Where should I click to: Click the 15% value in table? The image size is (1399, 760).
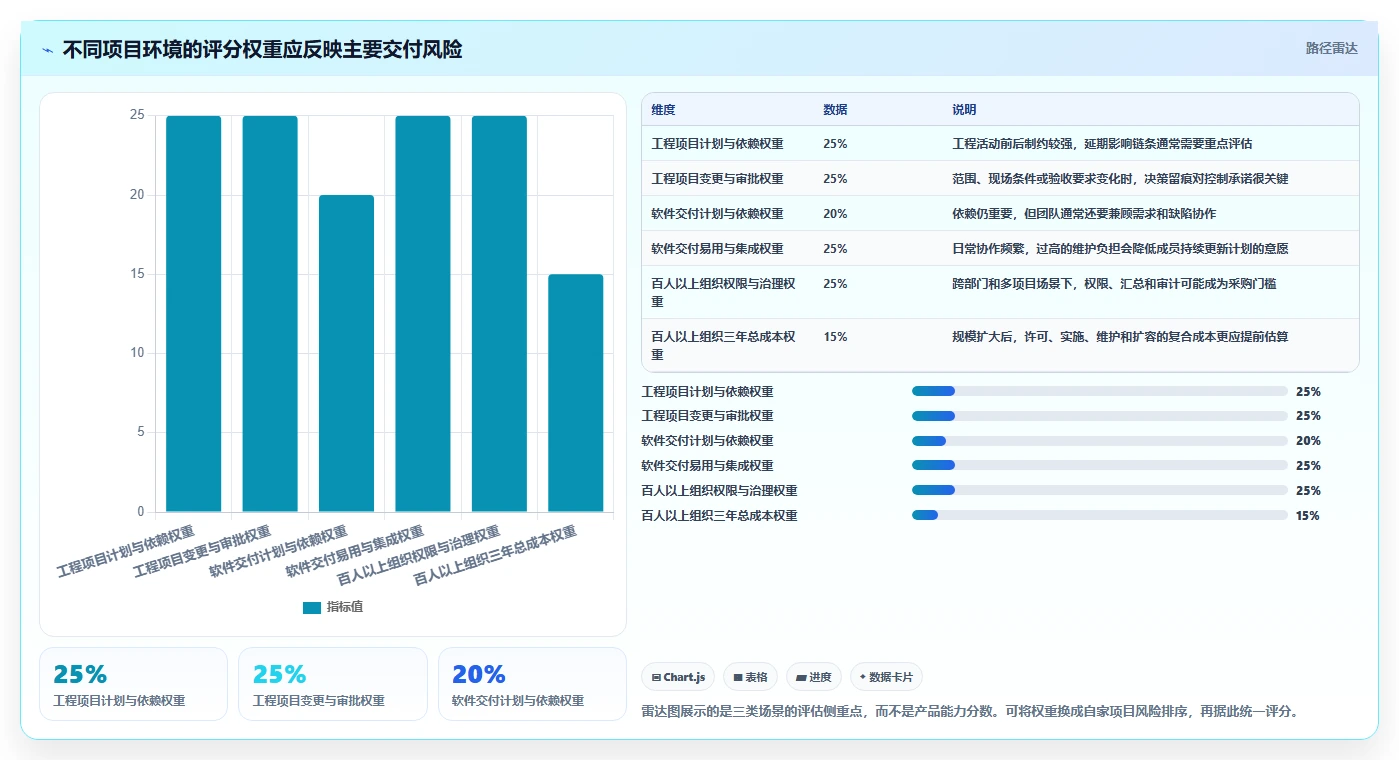[x=835, y=337]
